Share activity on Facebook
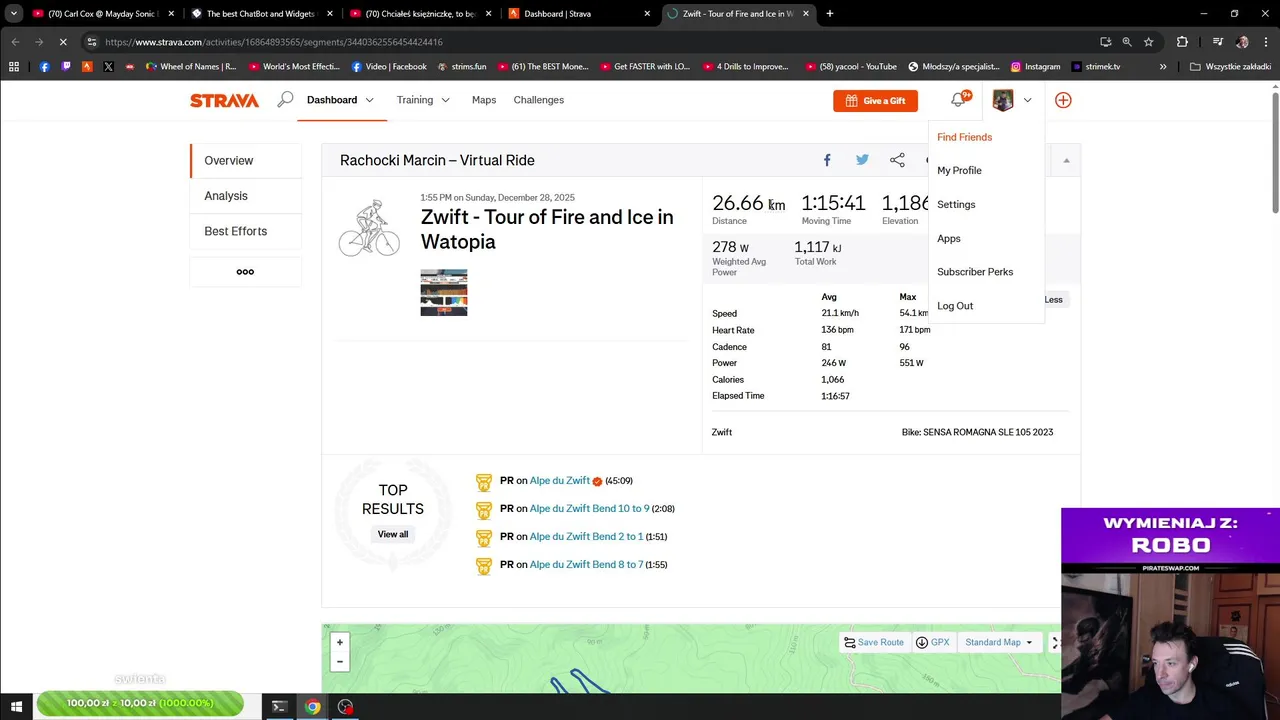Image resolution: width=1280 pixels, height=720 pixels. pyautogui.click(x=827, y=160)
